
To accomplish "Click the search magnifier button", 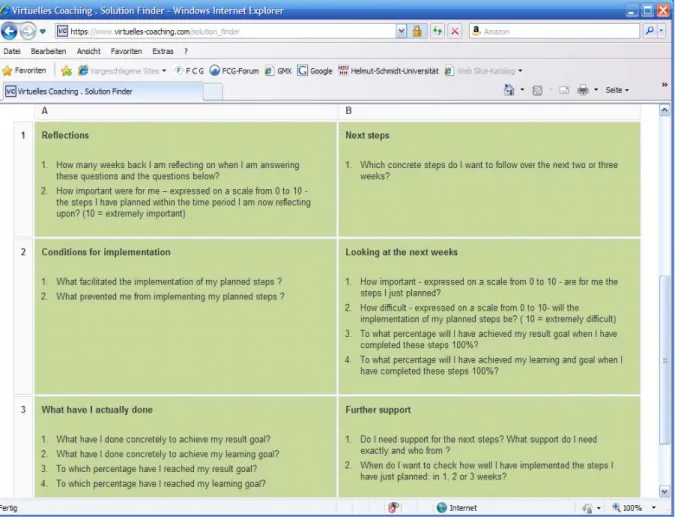I will click(x=649, y=31).
